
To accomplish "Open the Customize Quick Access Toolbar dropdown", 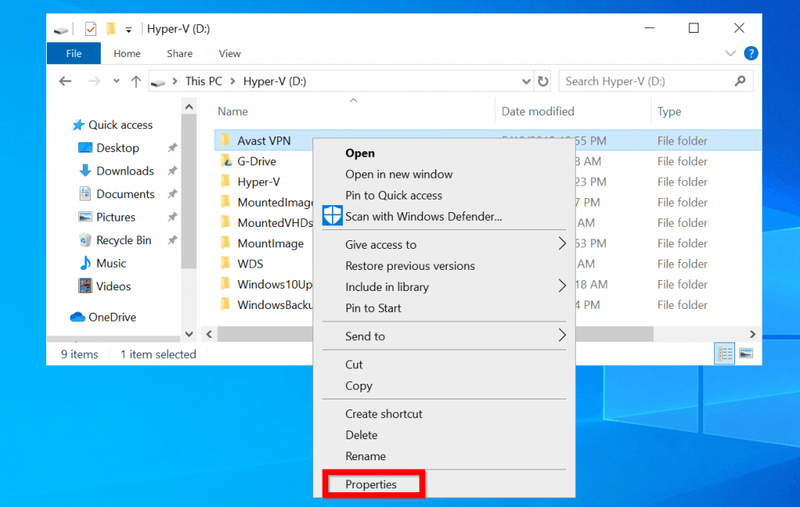I will click(x=129, y=30).
